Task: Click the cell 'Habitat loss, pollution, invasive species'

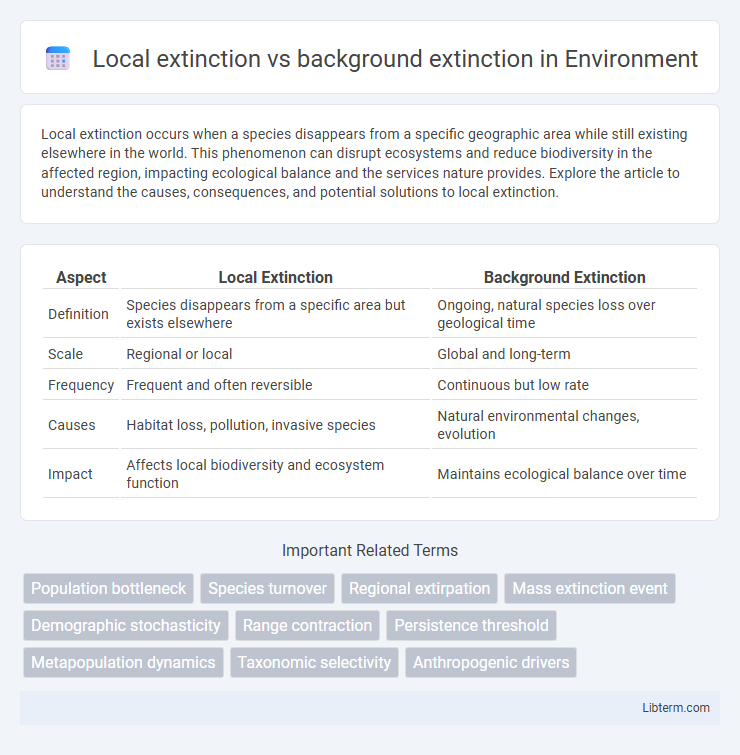Action: (x=275, y=425)
